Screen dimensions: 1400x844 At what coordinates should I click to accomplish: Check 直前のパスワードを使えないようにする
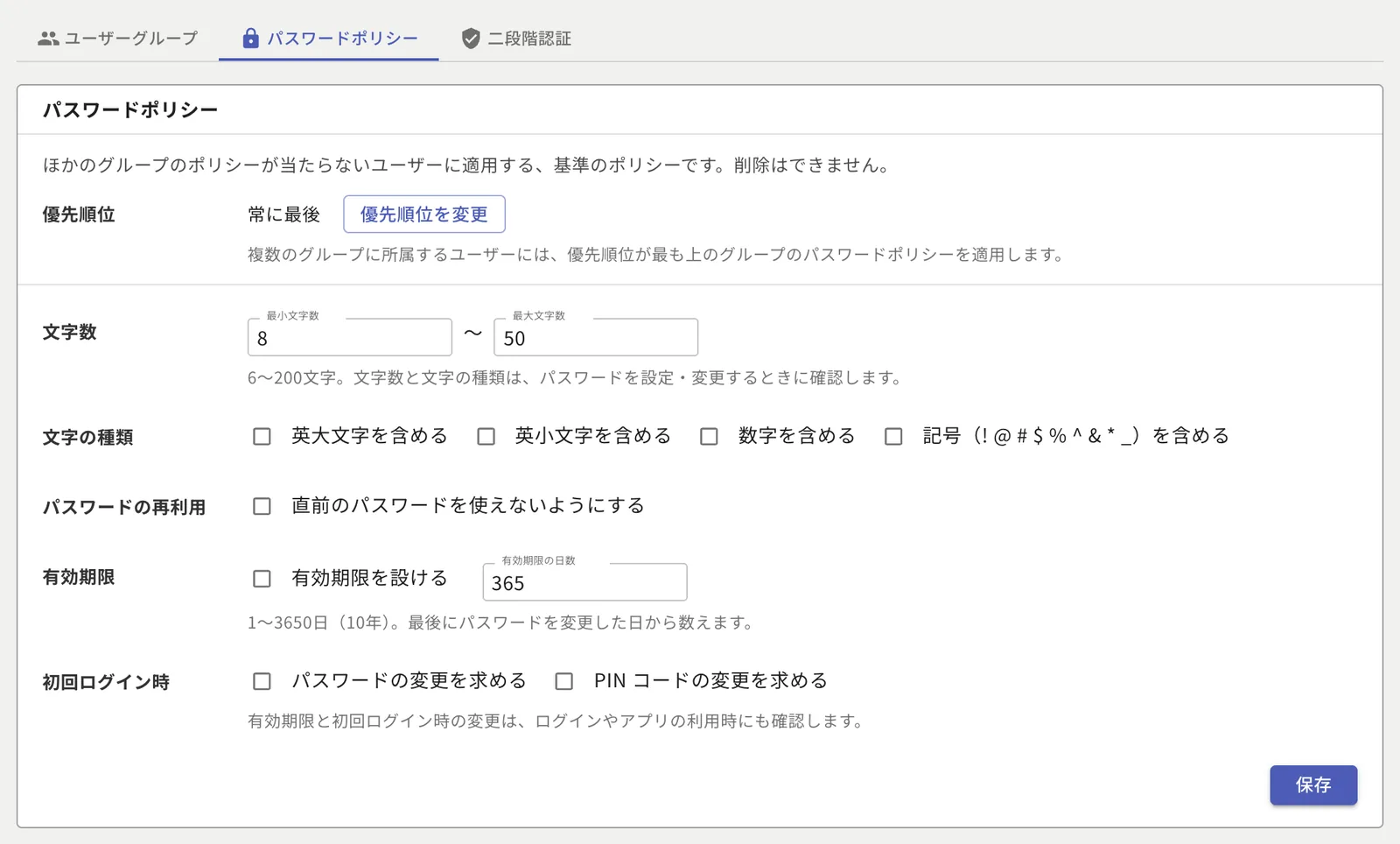pos(262,506)
